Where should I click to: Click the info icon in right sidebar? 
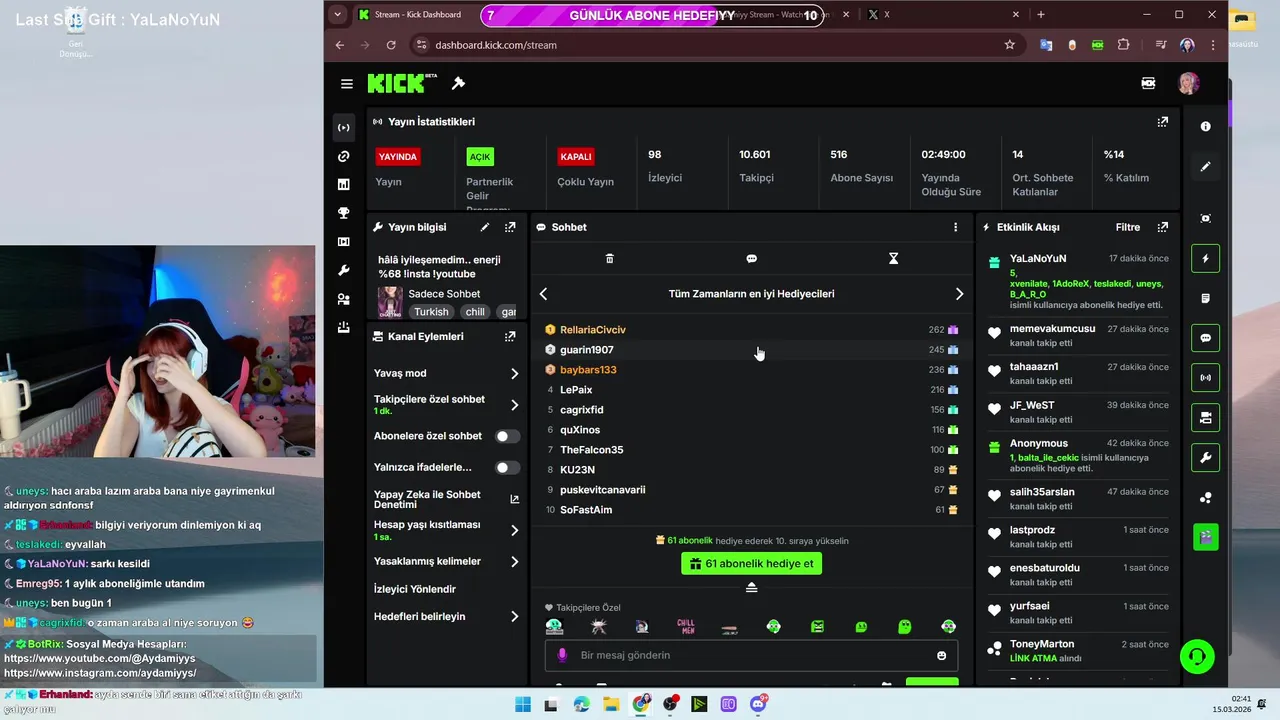tap(1205, 126)
